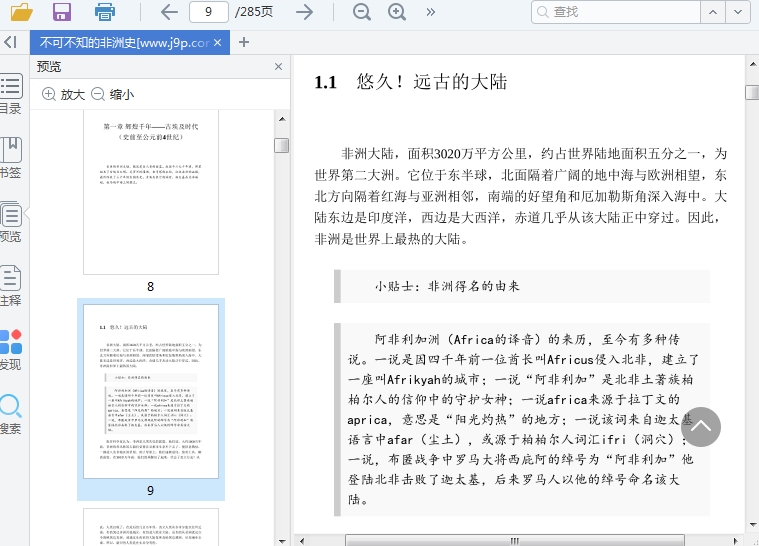Open the bookmarks sidebar panel

tap(10, 158)
